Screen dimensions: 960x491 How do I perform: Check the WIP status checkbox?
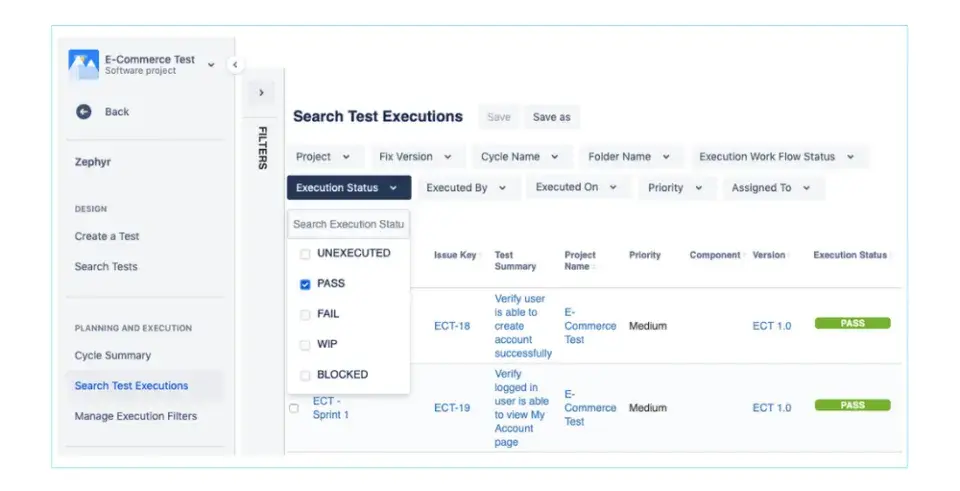305,345
